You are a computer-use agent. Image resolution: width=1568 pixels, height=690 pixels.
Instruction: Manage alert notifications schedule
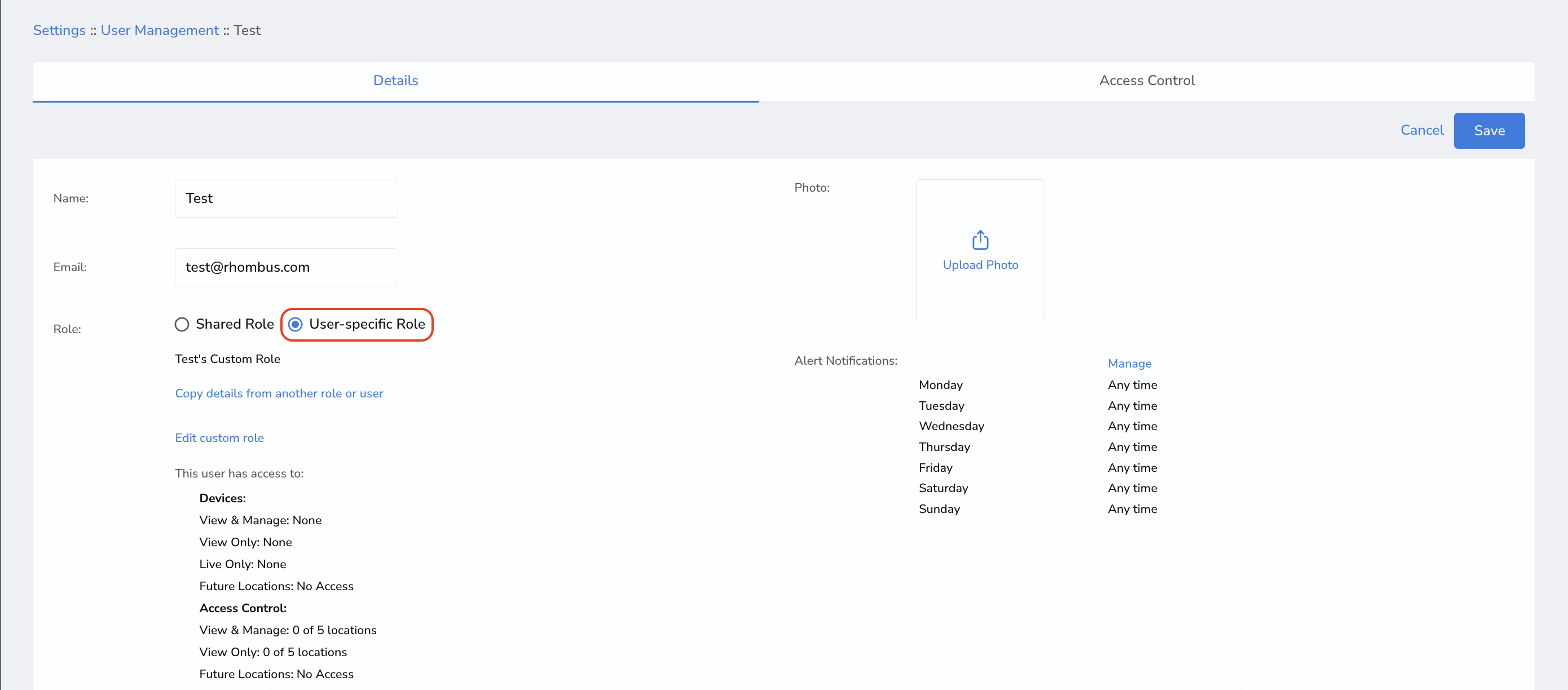point(1129,364)
